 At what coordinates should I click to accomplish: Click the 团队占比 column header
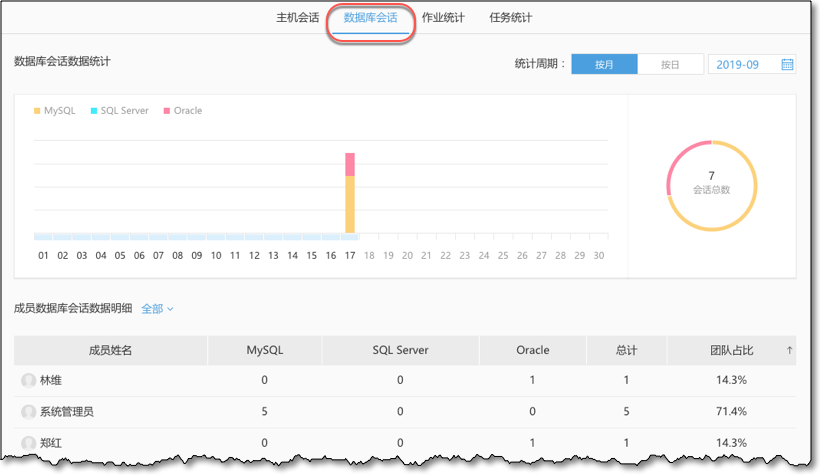(x=732, y=350)
